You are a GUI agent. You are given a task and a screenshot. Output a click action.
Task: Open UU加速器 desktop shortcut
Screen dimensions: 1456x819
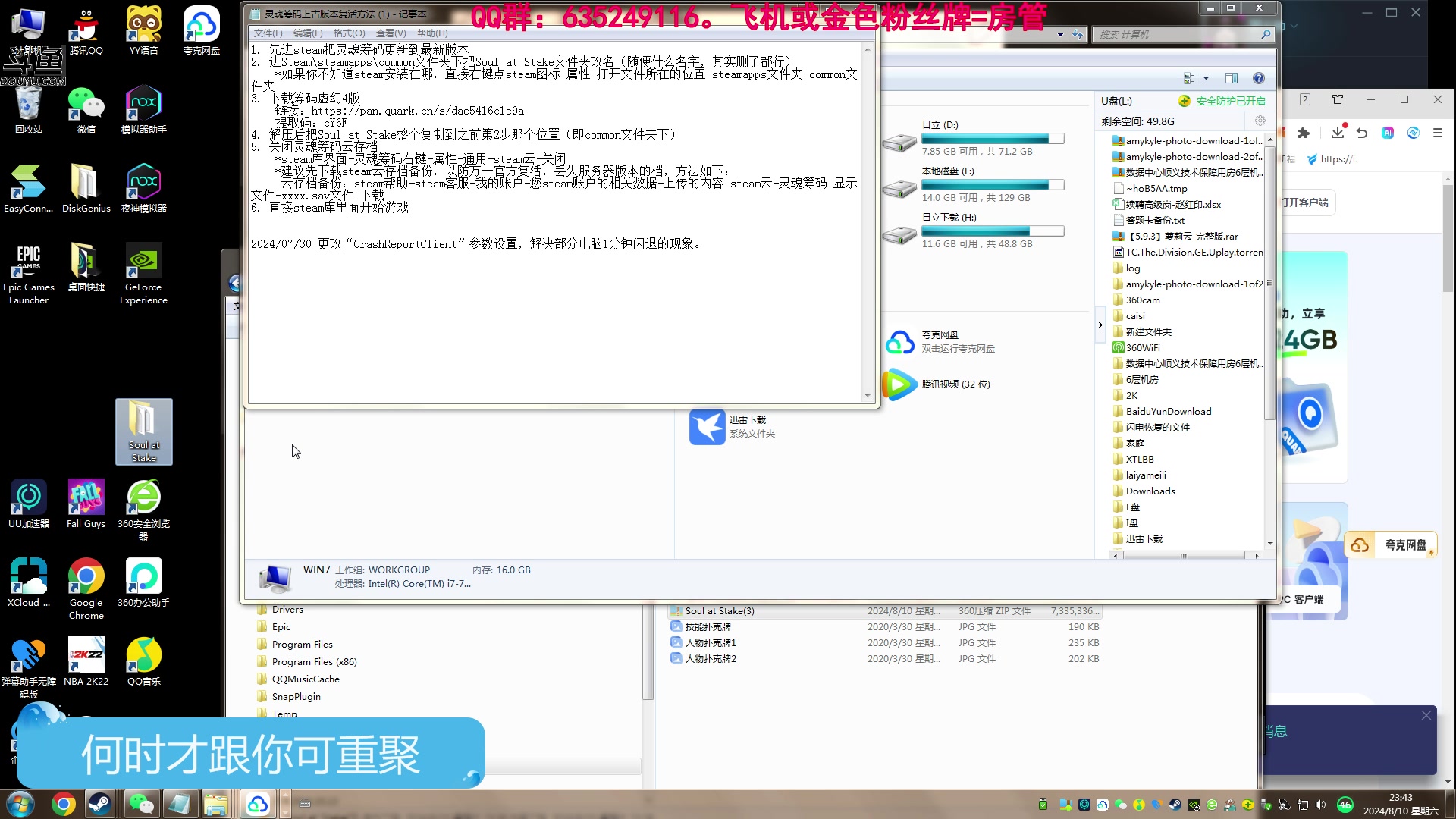pyautogui.click(x=28, y=504)
